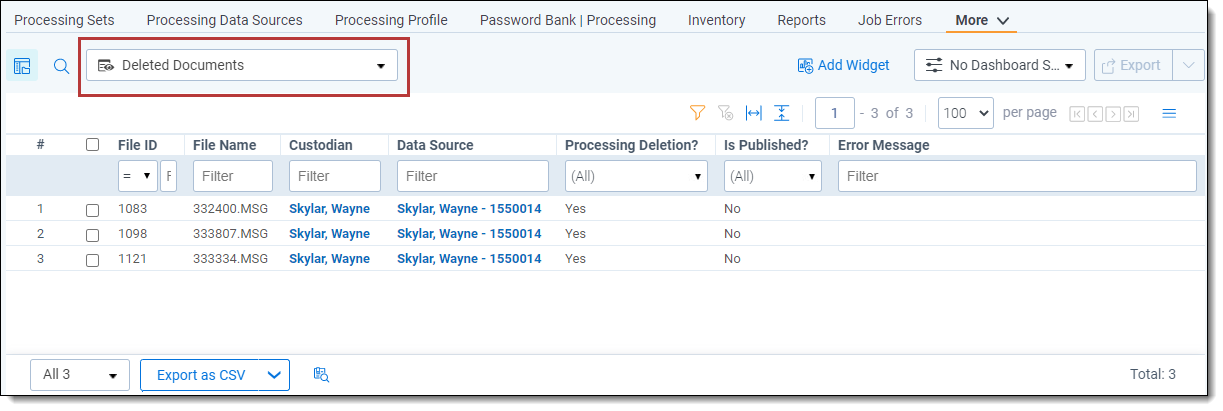1223x411 pixels.
Task: Open the hamburger grid settings menu
Action: pyautogui.click(x=1169, y=113)
